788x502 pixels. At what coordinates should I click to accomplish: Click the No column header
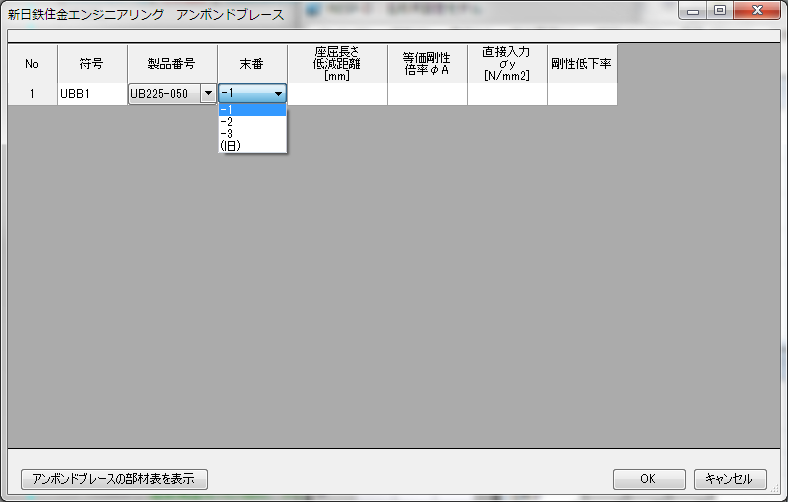click(32, 64)
